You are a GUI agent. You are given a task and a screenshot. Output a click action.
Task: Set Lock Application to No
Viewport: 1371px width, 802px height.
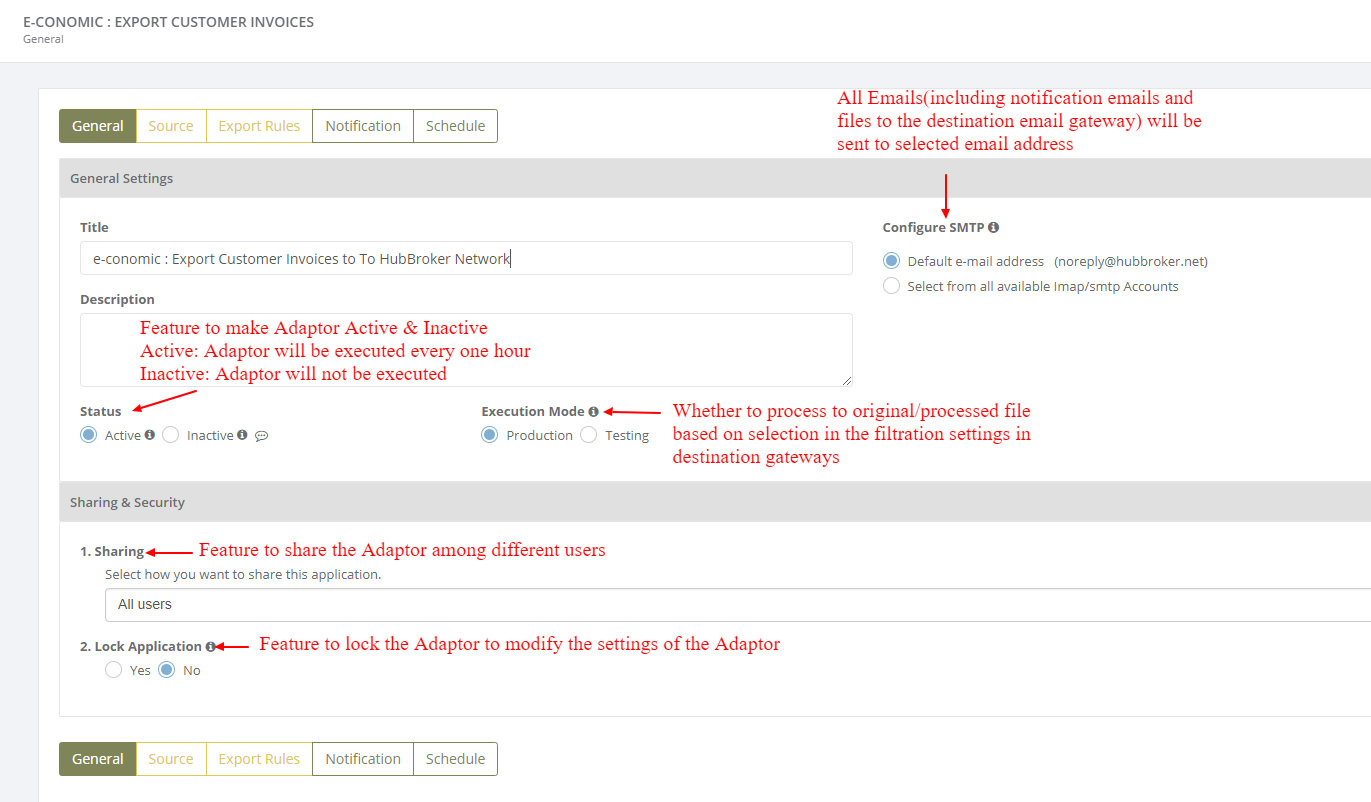[x=167, y=670]
